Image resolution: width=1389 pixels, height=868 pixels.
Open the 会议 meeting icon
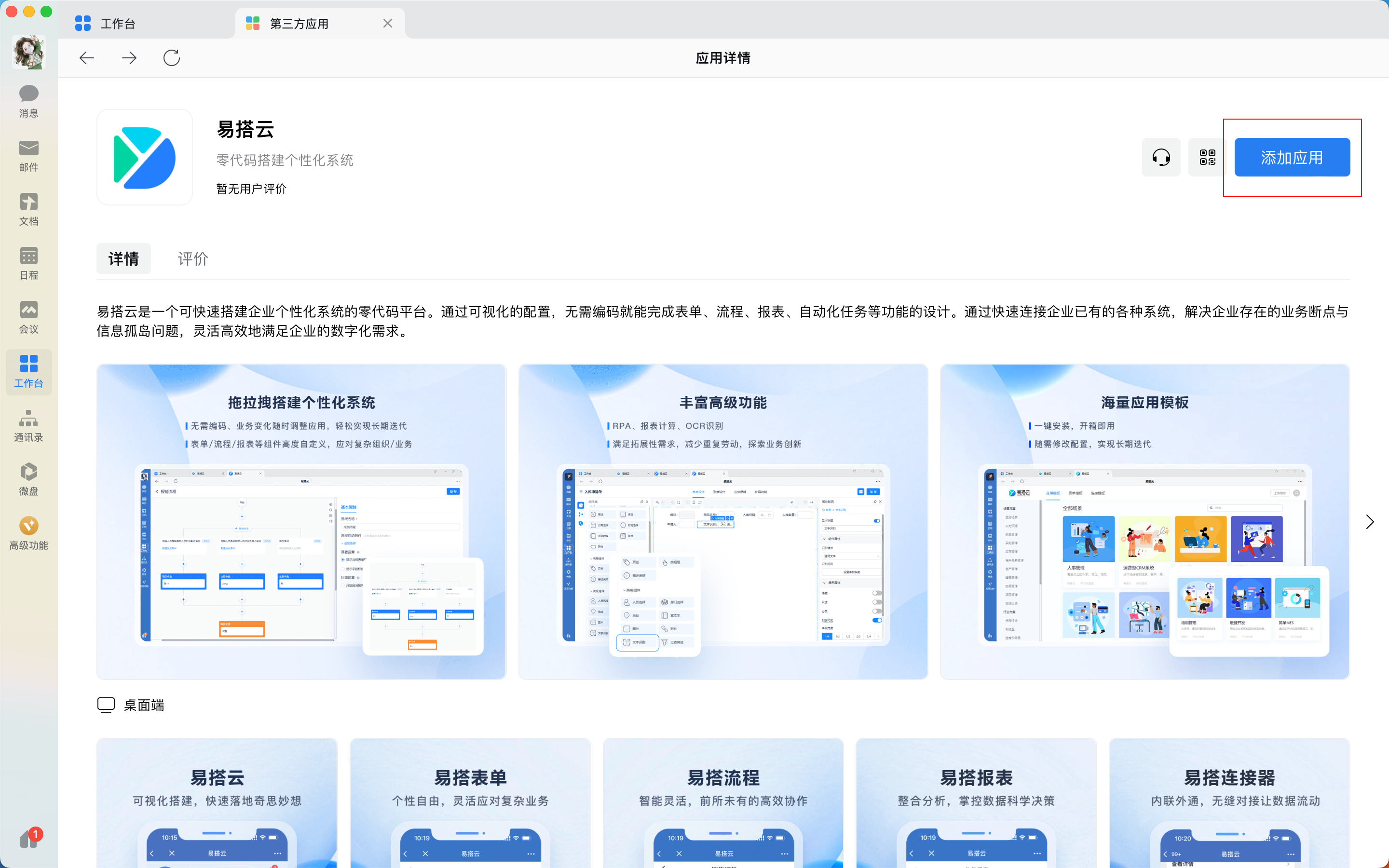coord(29,317)
